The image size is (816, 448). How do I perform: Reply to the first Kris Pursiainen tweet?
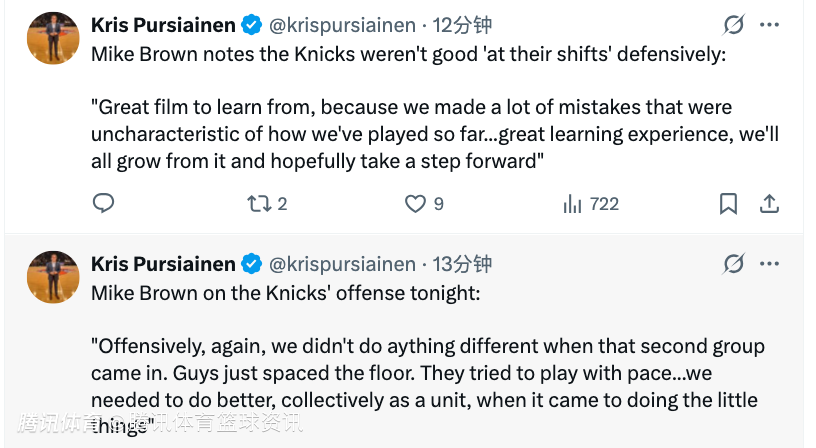[104, 204]
